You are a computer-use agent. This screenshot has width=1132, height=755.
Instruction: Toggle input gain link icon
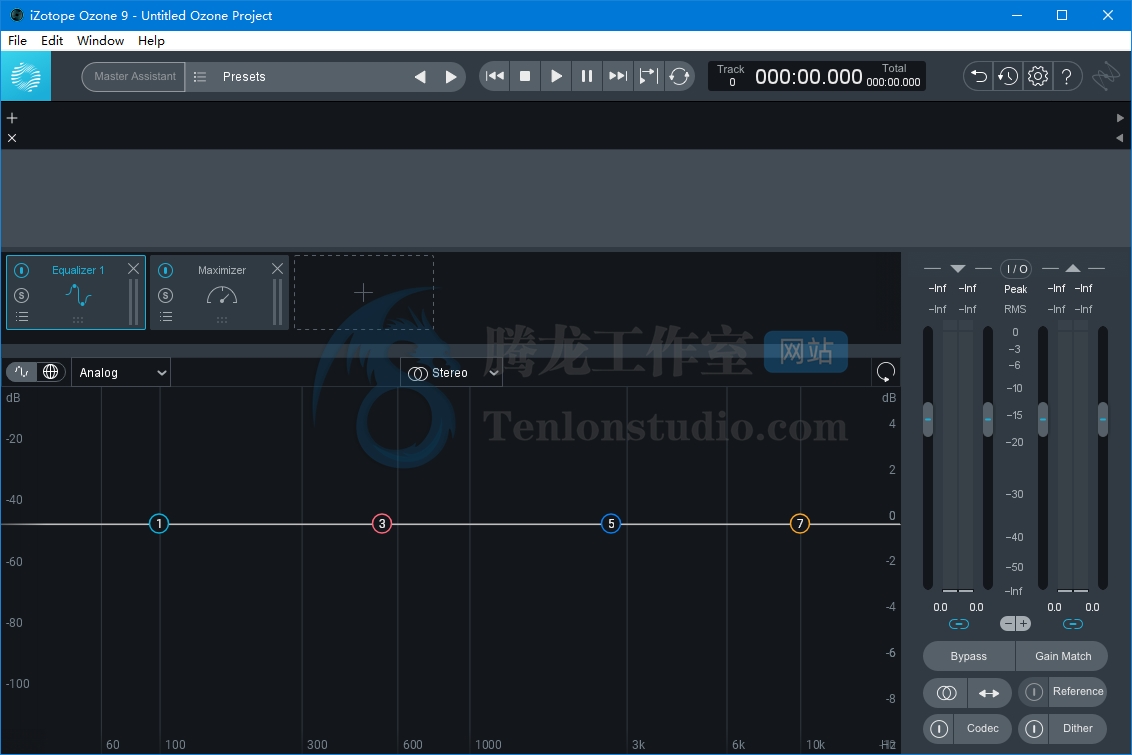click(x=959, y=624)
